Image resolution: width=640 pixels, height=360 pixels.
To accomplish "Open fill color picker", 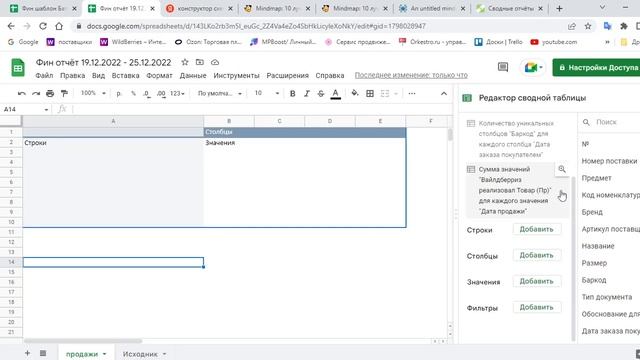I will coord(355,93).
